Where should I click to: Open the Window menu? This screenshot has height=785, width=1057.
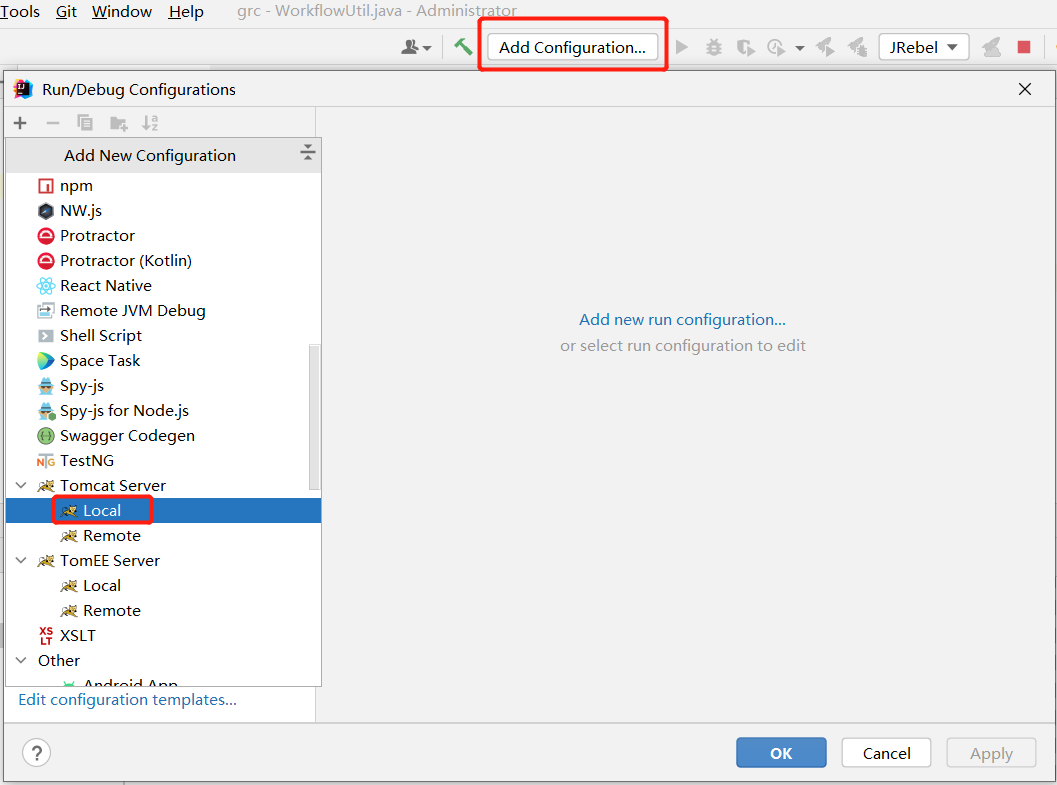(121, 11)
